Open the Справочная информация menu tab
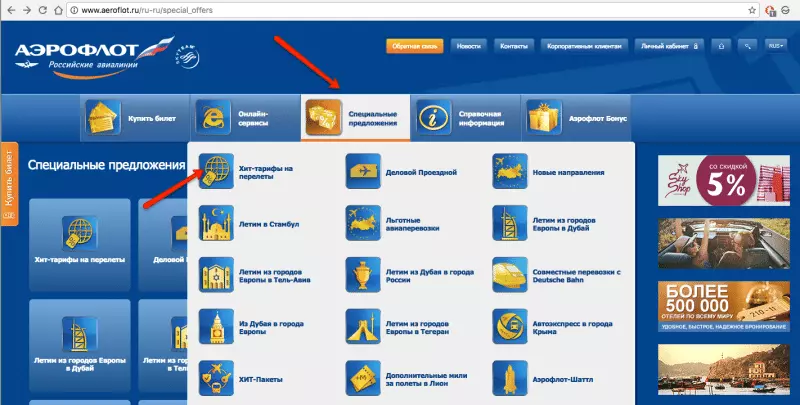This screenshot has height=405, width=800. 466,118
